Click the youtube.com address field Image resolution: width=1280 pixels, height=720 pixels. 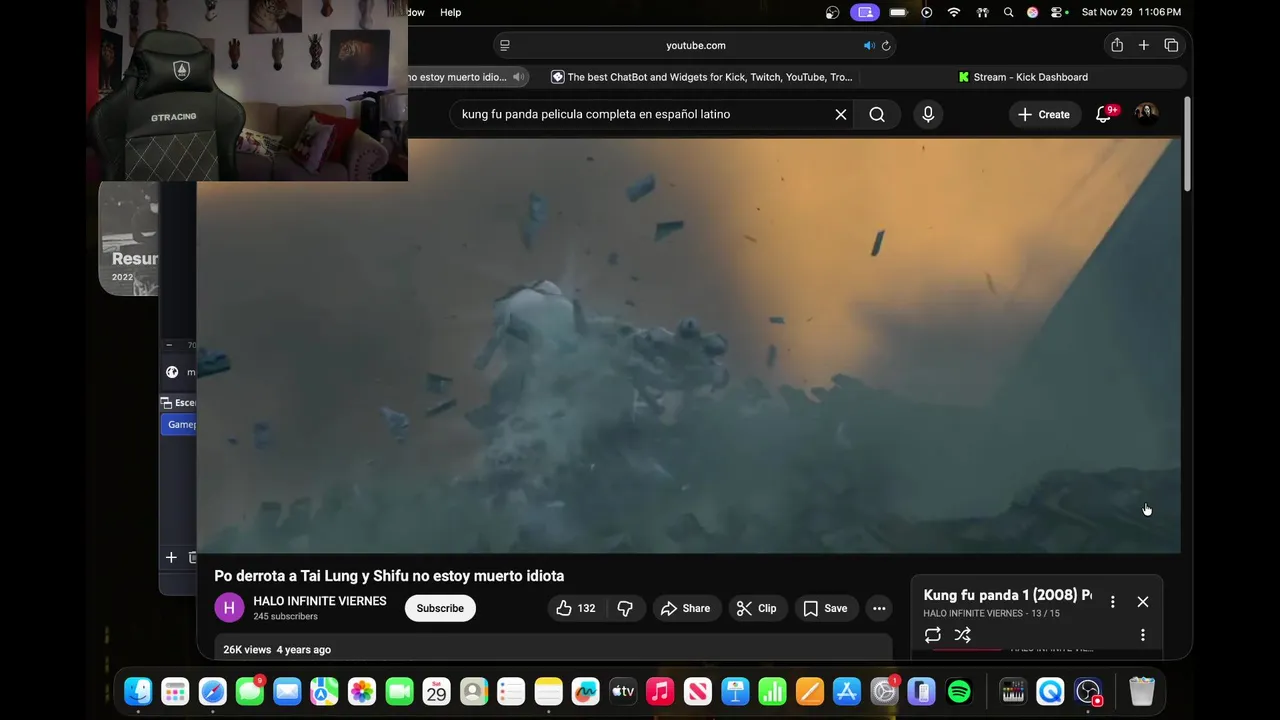[695, 45]
